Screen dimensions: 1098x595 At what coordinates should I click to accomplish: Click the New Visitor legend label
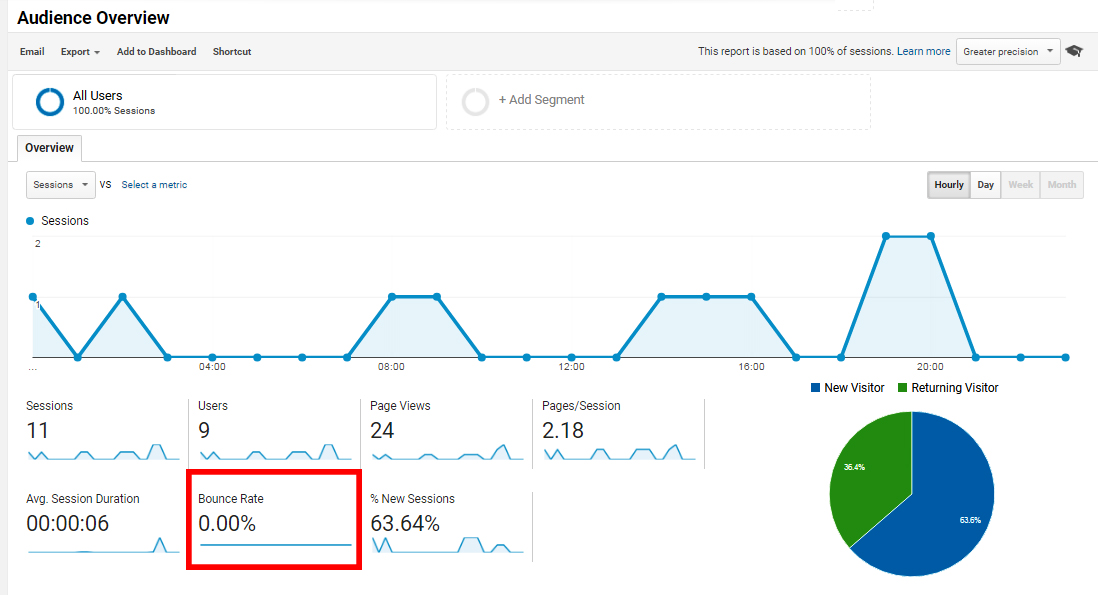coord(854,388)
